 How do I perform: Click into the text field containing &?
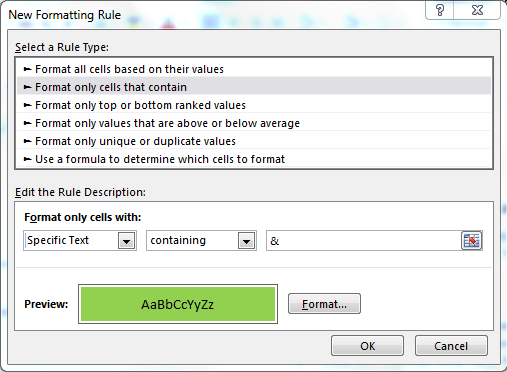click(364, 240)
